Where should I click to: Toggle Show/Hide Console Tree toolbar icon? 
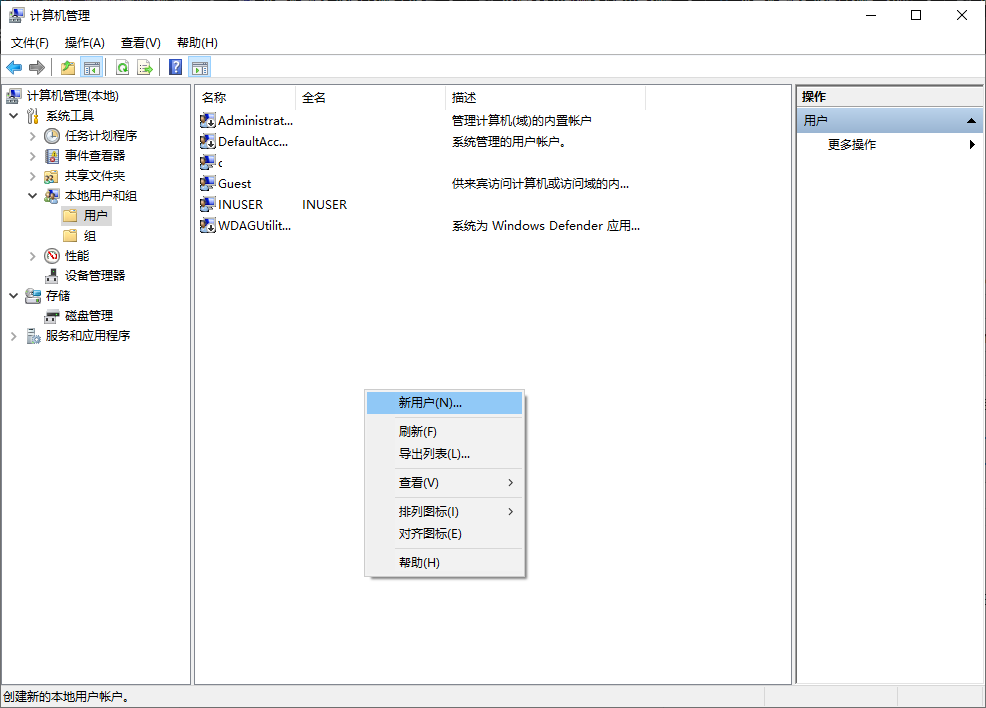[92, 67]
